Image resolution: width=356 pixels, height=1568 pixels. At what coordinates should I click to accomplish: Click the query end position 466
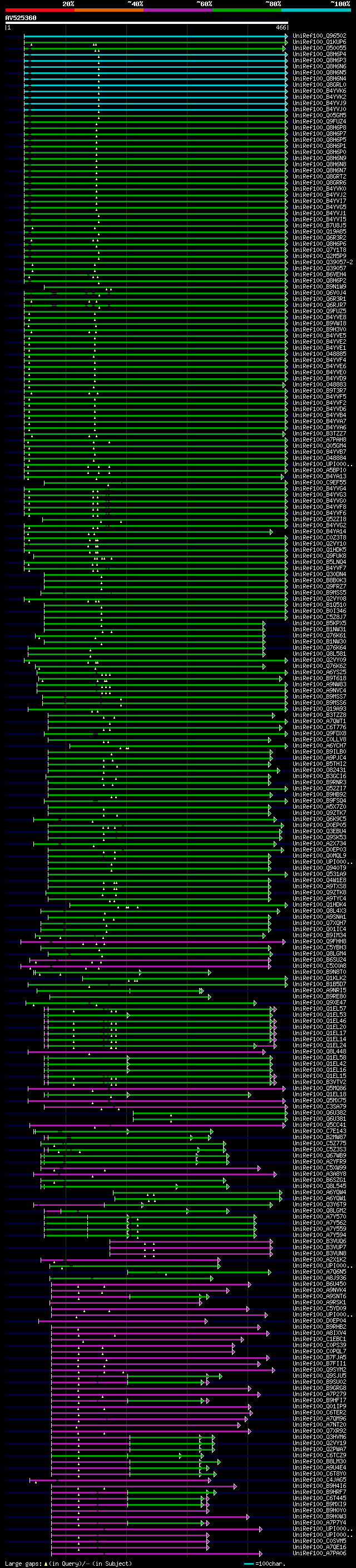coord(281,27)
